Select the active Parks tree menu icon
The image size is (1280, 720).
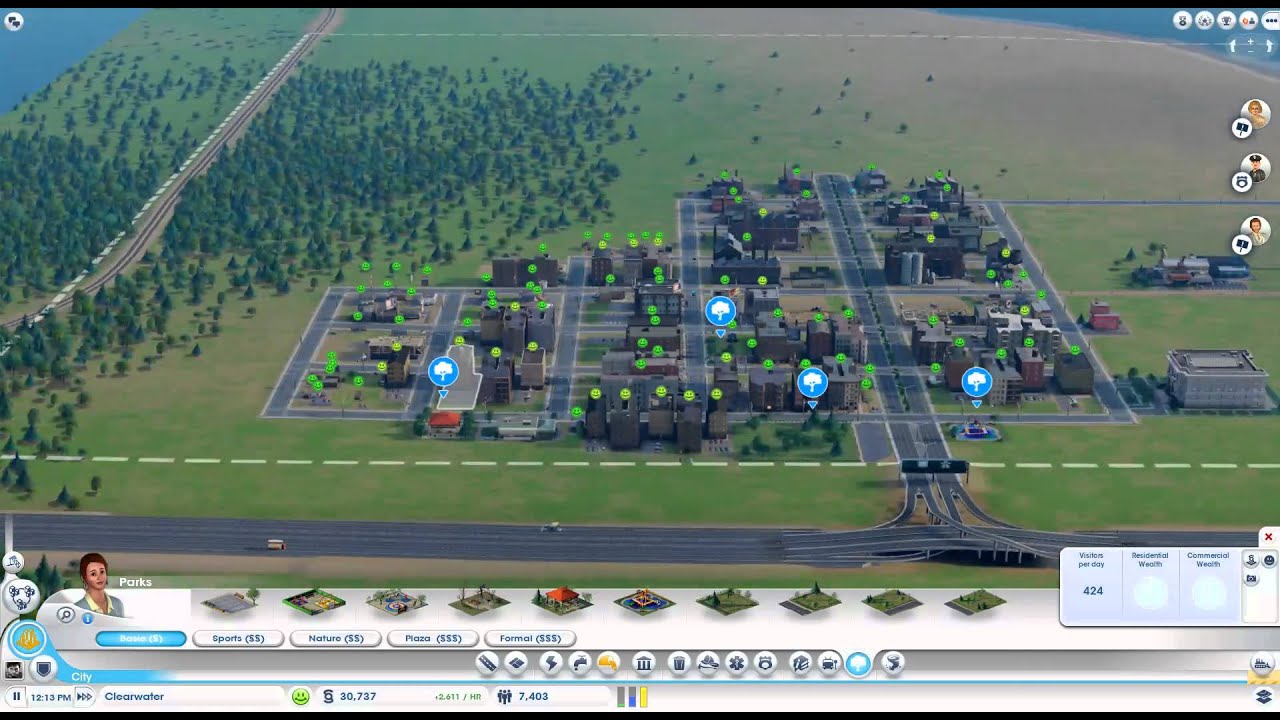click(858, 664)
